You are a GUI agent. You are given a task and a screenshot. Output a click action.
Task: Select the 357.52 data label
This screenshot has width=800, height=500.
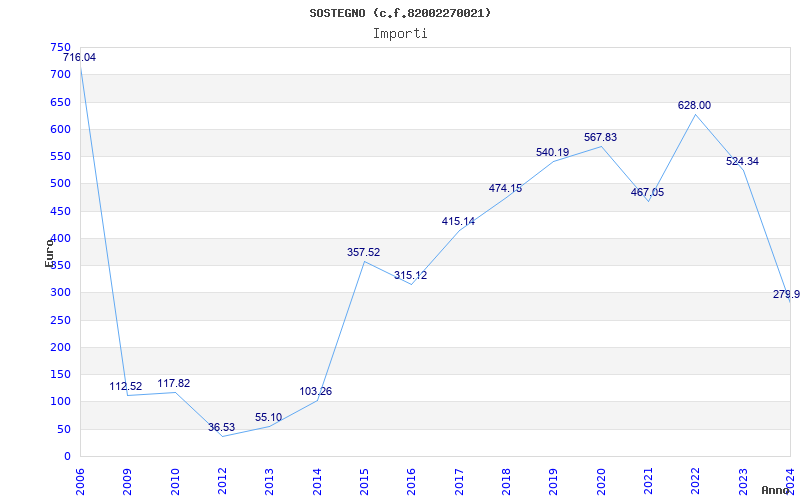pos(363,252)
